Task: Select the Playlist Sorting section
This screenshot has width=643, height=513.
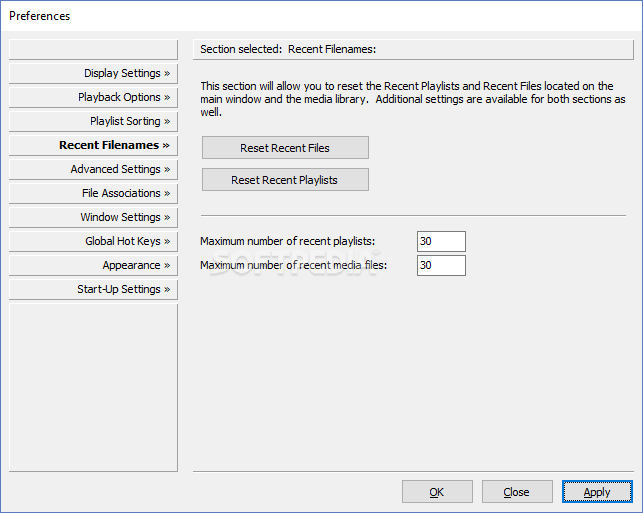Action: click(93, 121)
